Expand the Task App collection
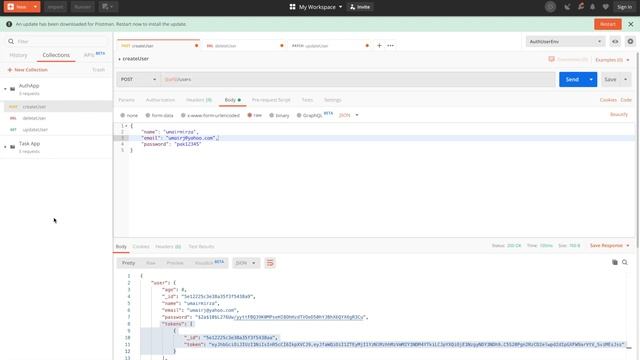640x360 pixels. pos(5,147)
